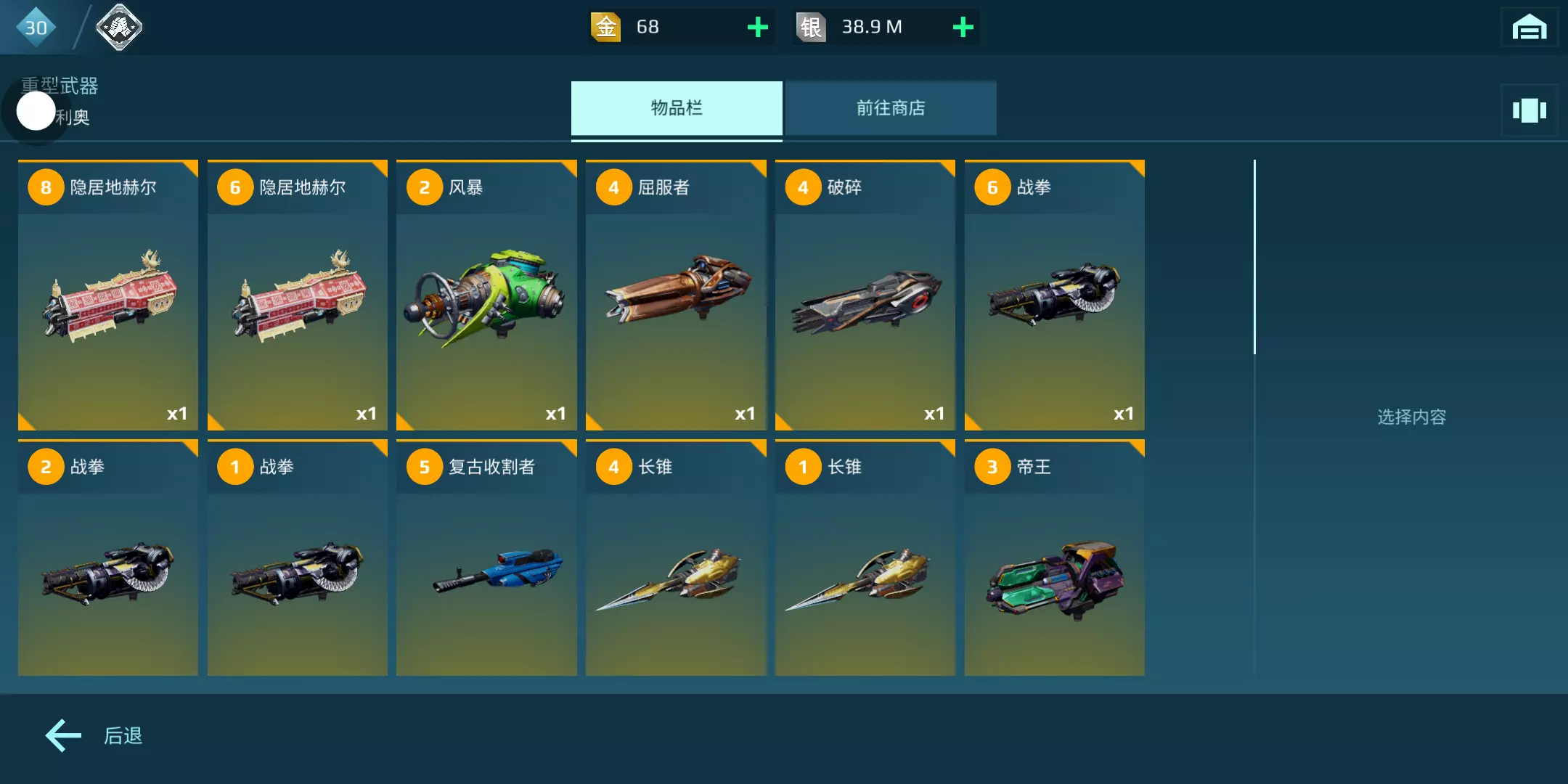Screen dimensions: 1568x784
Task: Select the level 8 隐居地赫尔 weapon card
Action: coord(108,295)
